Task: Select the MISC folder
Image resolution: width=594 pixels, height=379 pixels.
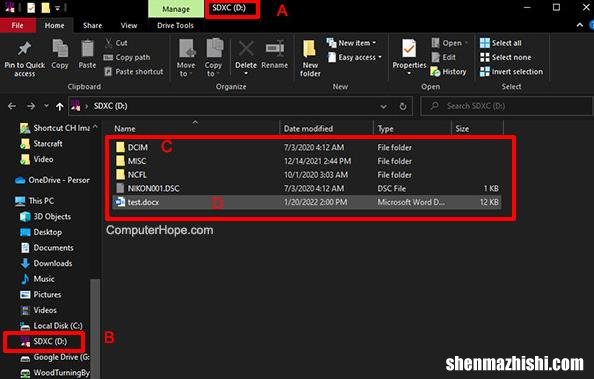Action: [x=306, y=161]
